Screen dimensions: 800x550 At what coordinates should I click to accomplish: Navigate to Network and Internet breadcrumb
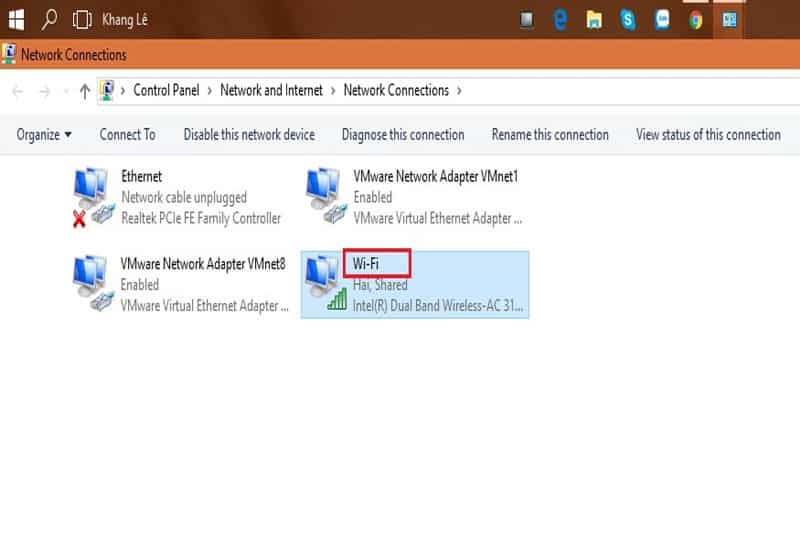pos(271,90)
